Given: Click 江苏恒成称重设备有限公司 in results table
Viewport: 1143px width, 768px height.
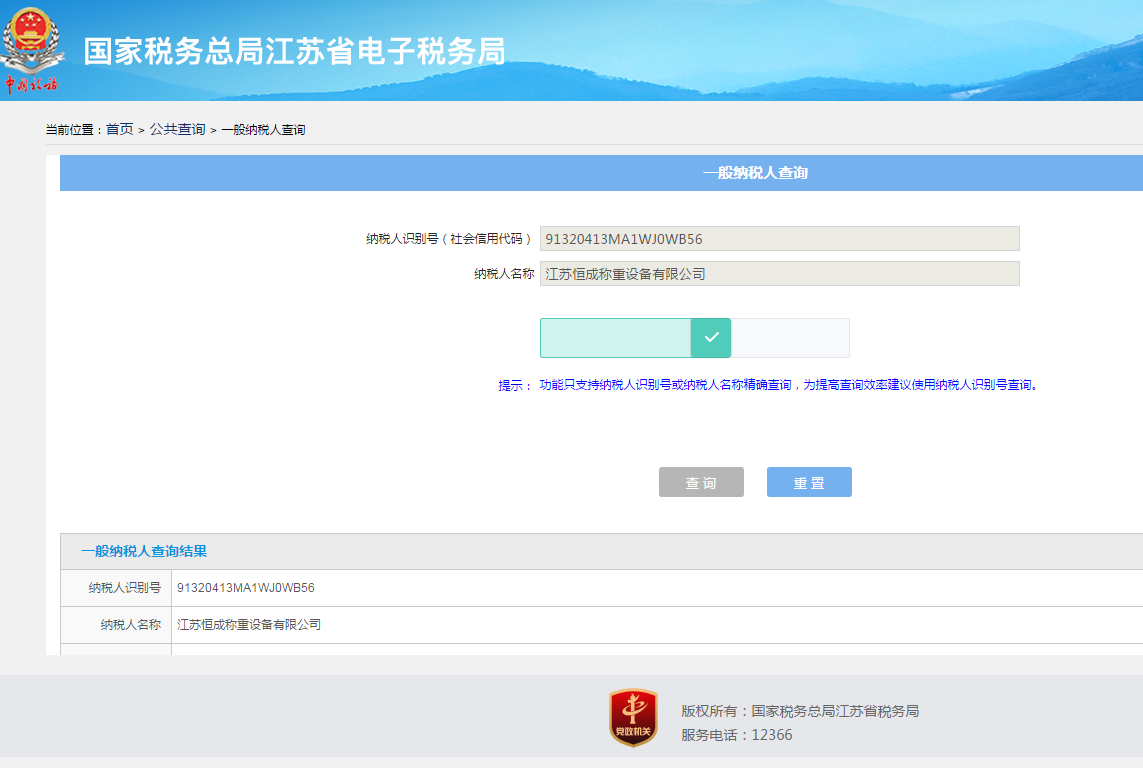Looking at the screenshot, I should tap(250, 624).
